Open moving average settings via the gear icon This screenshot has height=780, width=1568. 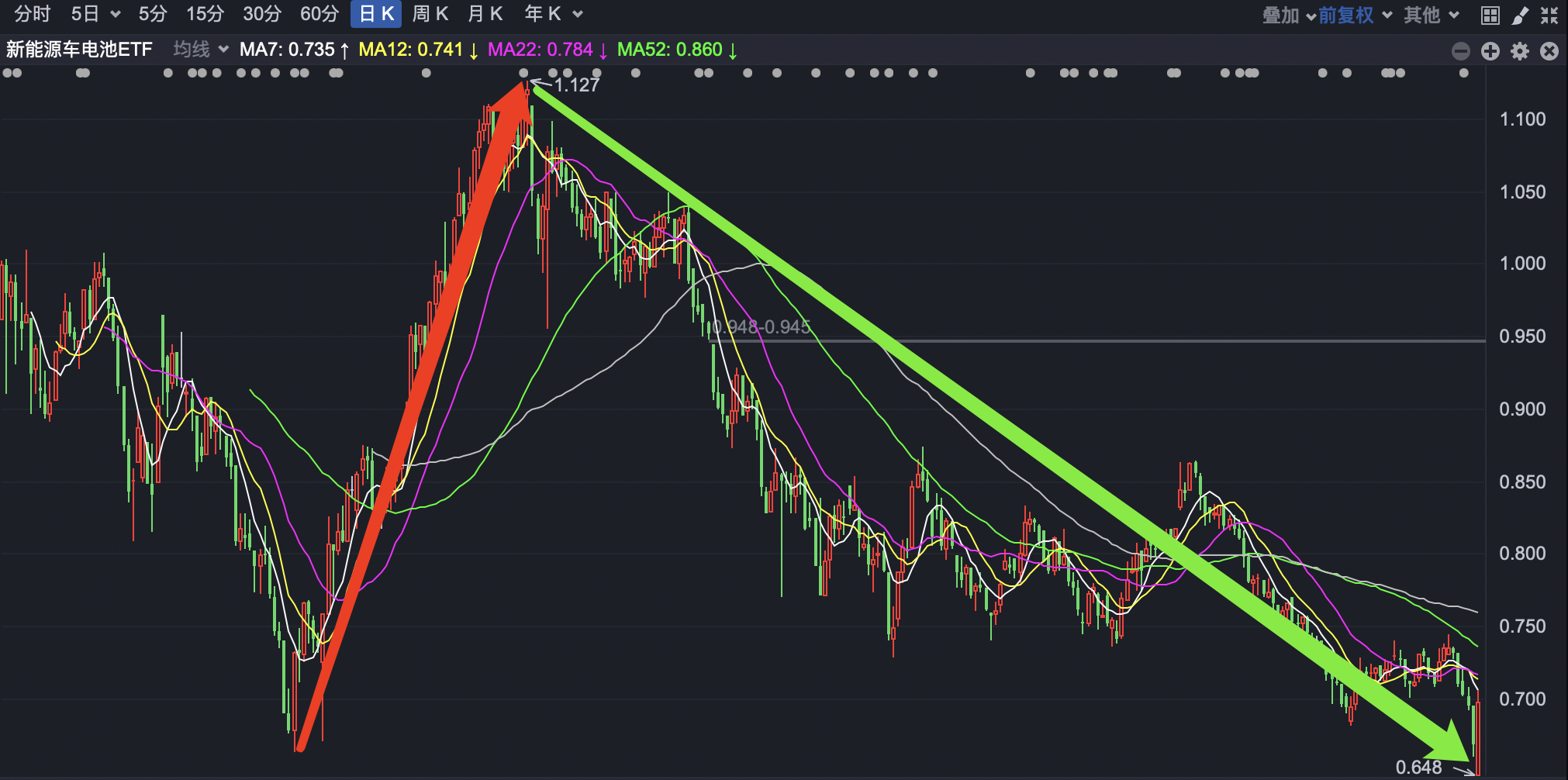[x=1520, y=51]
